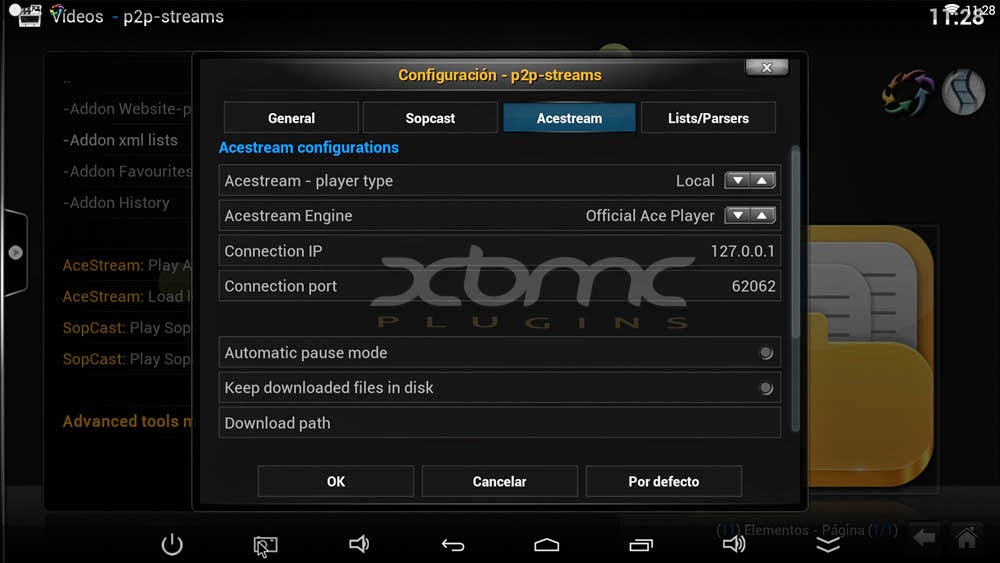The height and width of the screenshot is (563, 1000).
Task: Open the left side panel arrow
Action: [x=15, y=252]
